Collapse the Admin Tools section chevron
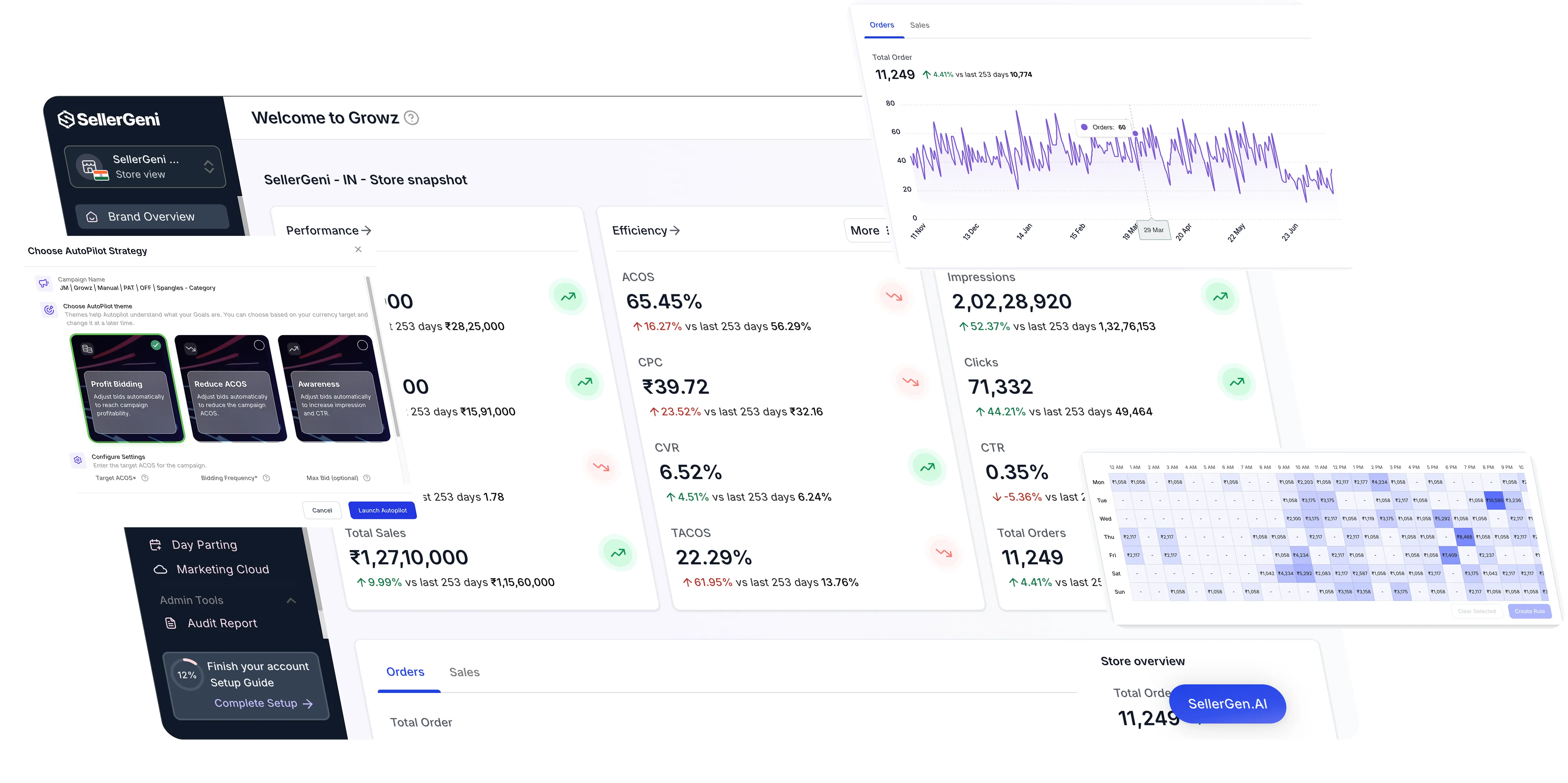 pyautogui.click(x=292, y=601)
